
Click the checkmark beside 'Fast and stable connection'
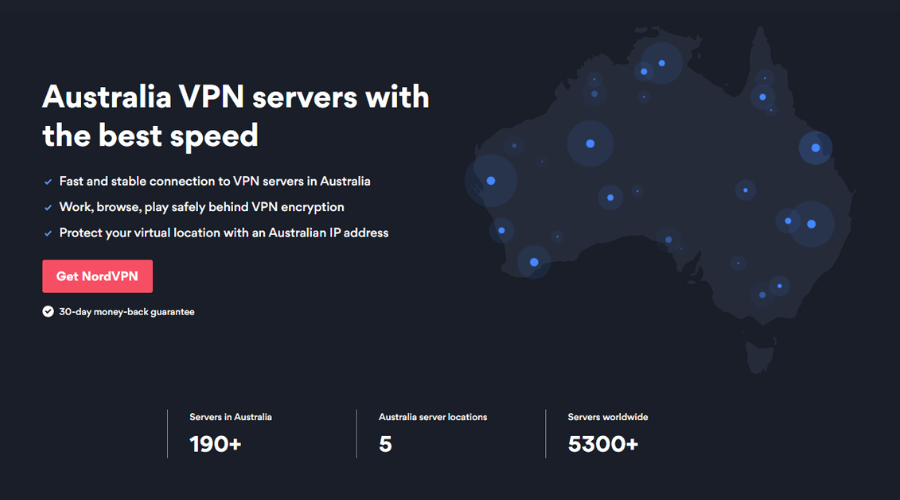[x=48, y=182]
